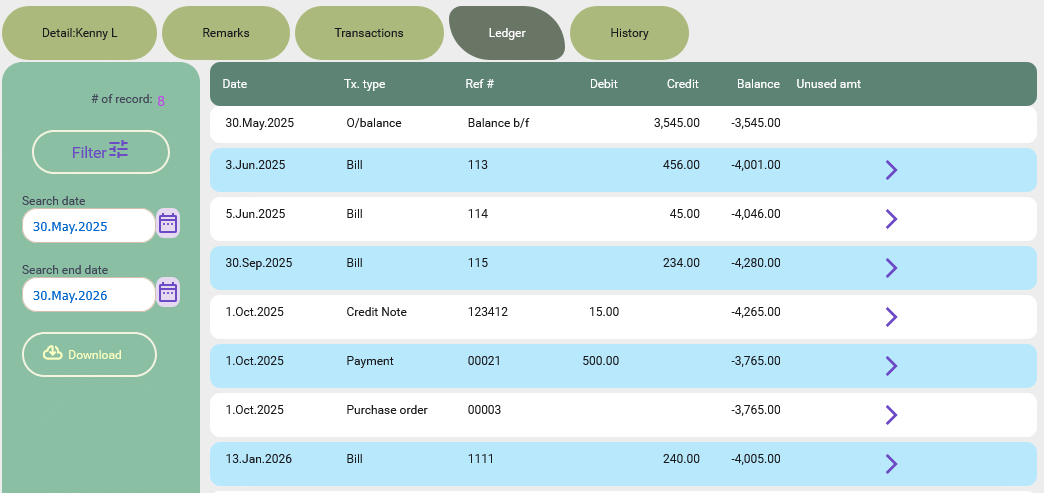The width and height of the screenshot is (1044, 493).
Task: Click the Balance b/f reference
Action: coord(498,123)
